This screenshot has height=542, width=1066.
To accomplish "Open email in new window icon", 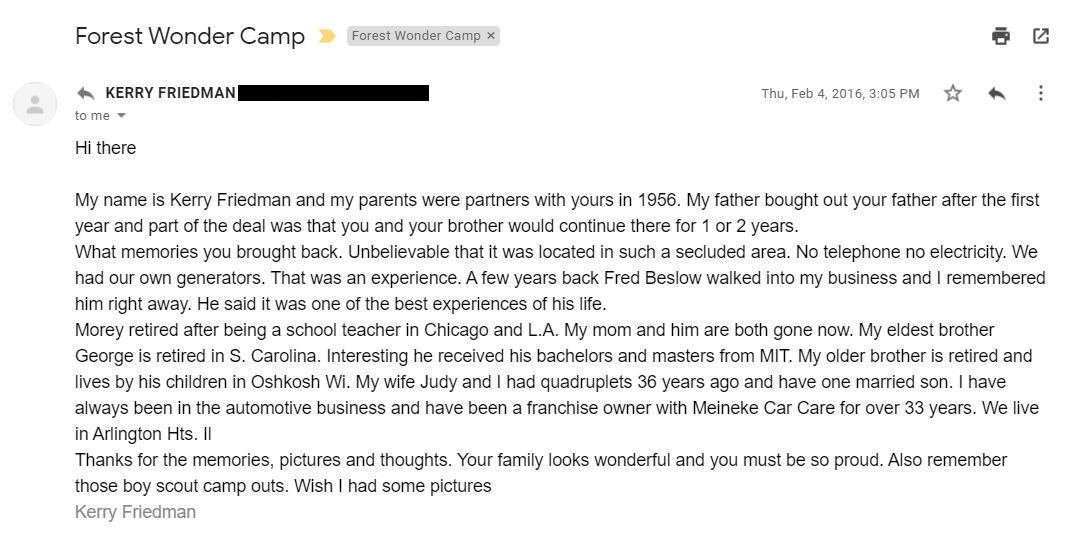I will click(x=1040, y=36).
